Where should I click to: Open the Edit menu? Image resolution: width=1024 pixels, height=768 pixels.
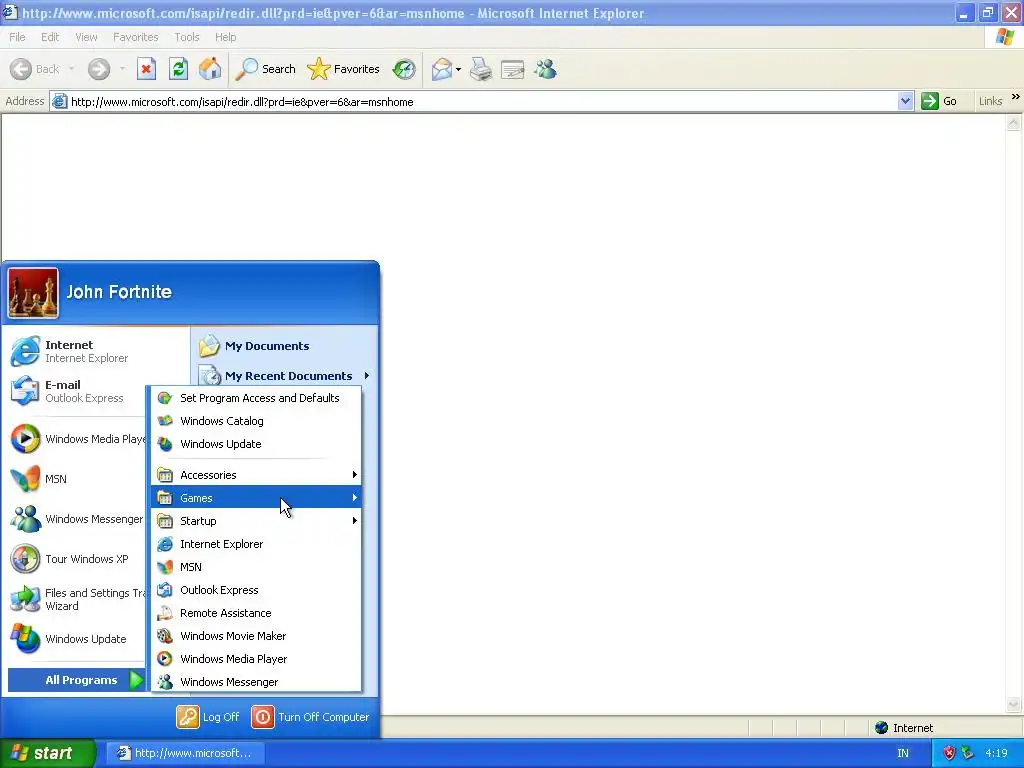click(50, 37)
